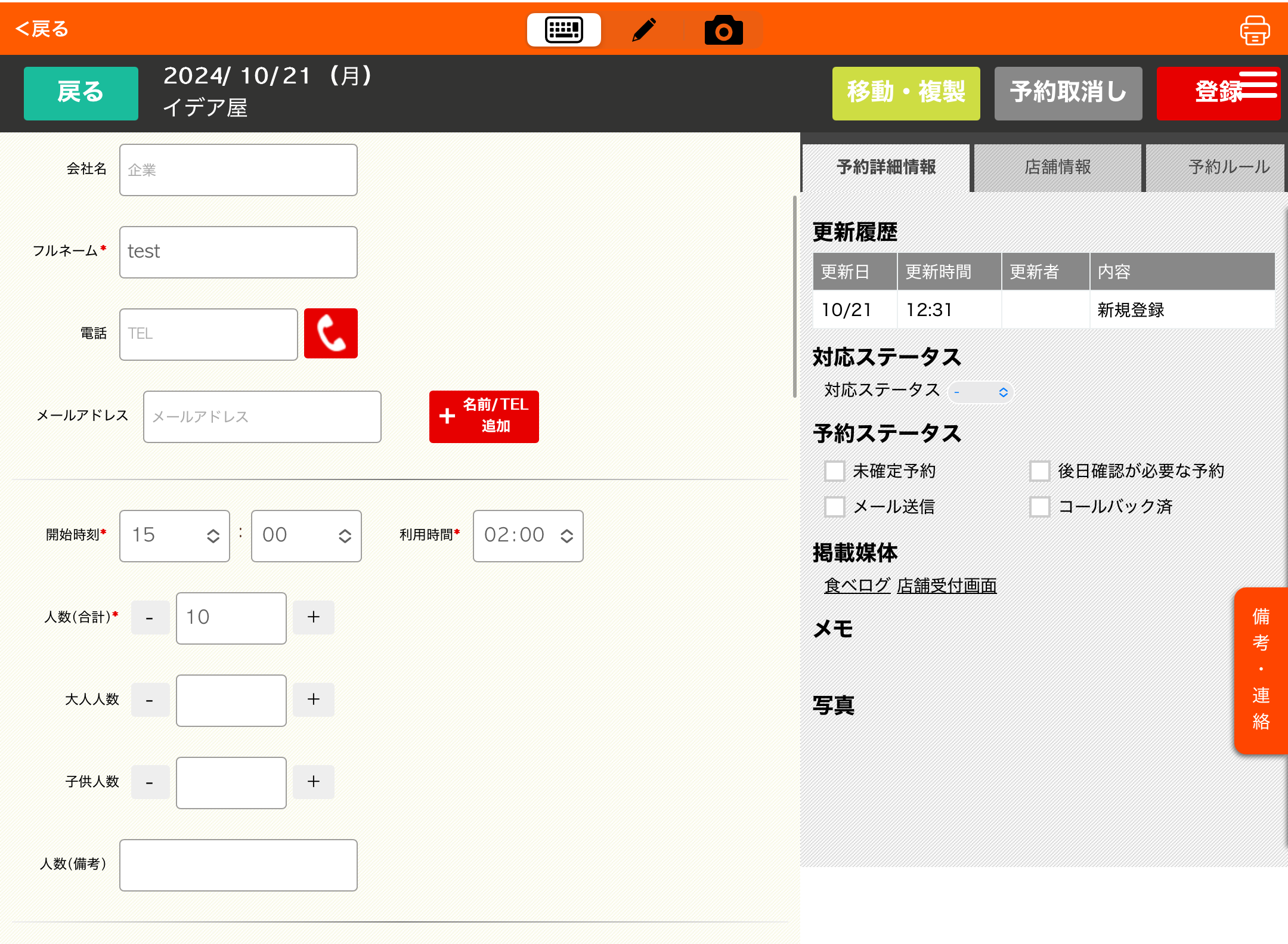This screenshot has height=944, width=1288.
Task: Click the 内容 column header
Action: point(1182,272)
